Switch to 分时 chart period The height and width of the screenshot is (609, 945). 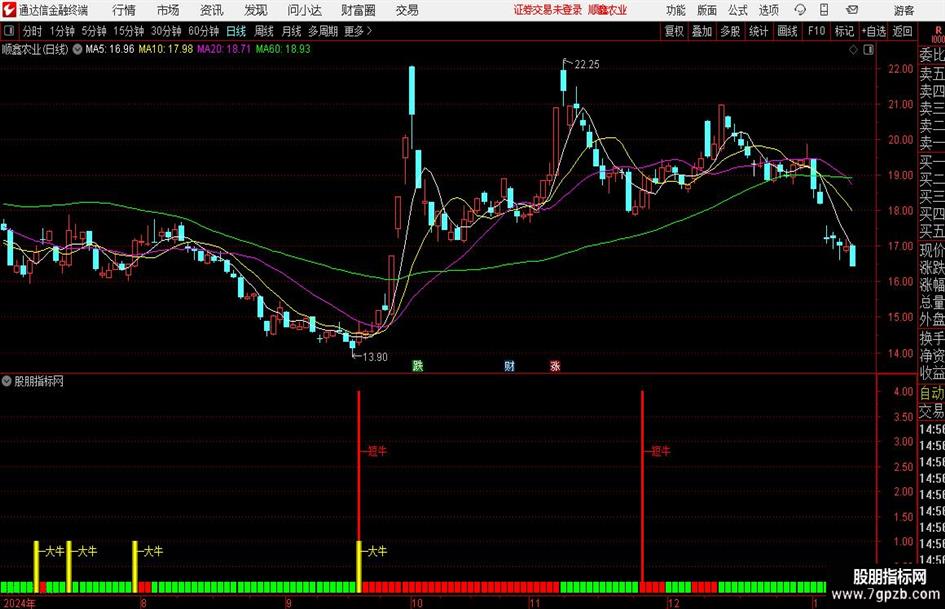coord(33,31)
